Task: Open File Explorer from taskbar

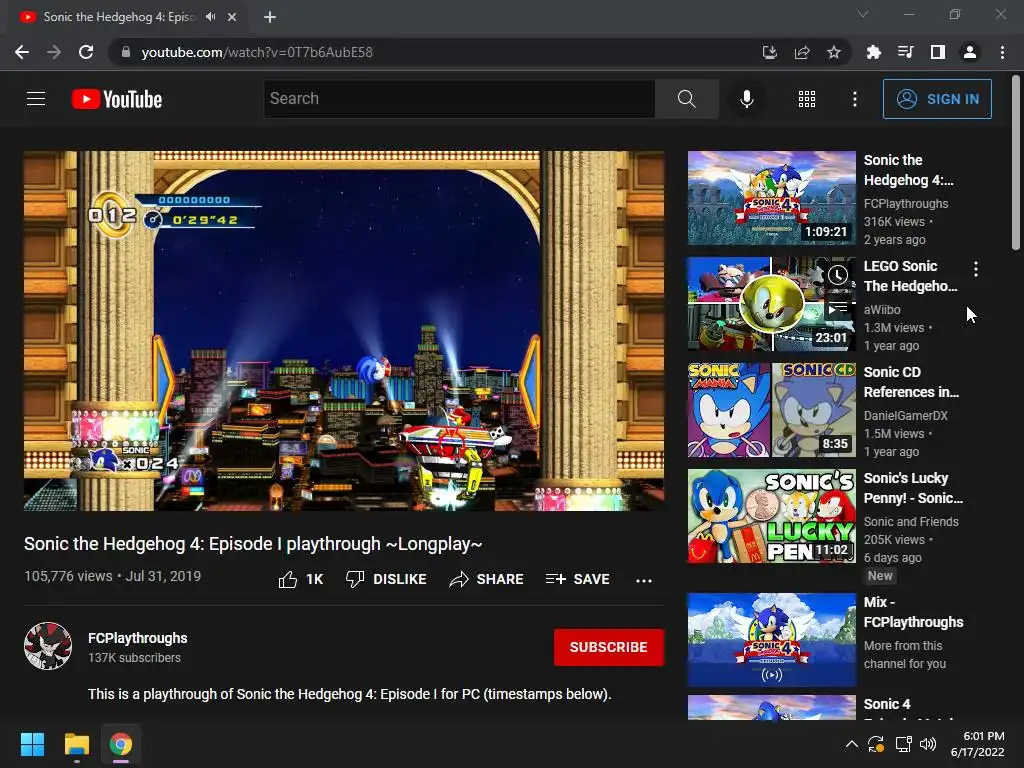Action: point(76,744)
